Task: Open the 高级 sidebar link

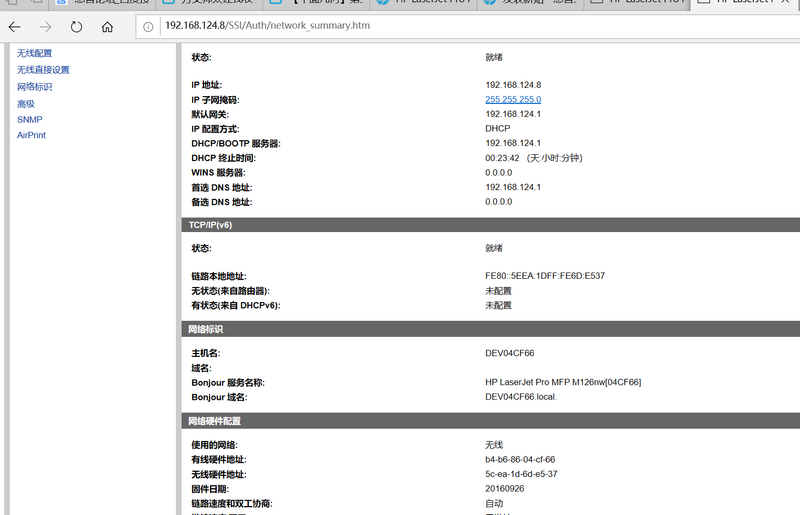Action: 26,104
